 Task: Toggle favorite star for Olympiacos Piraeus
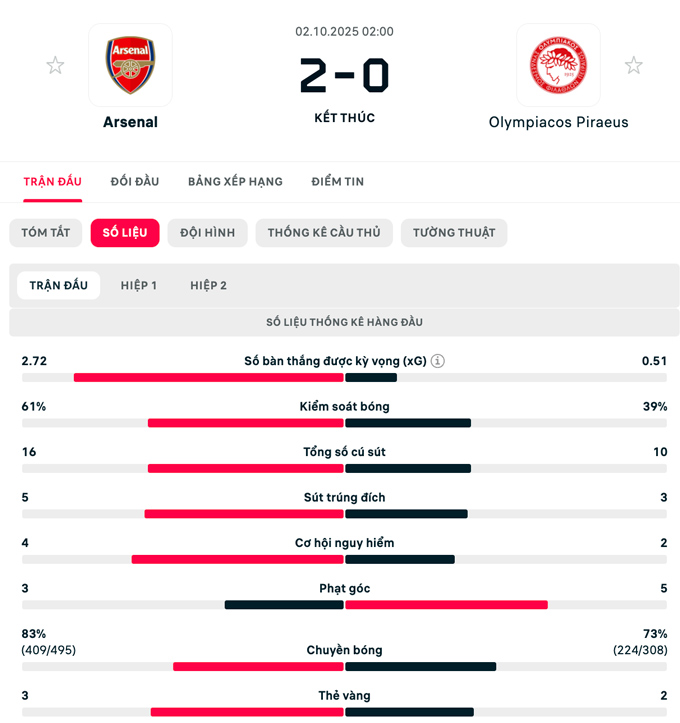[633, 65]
